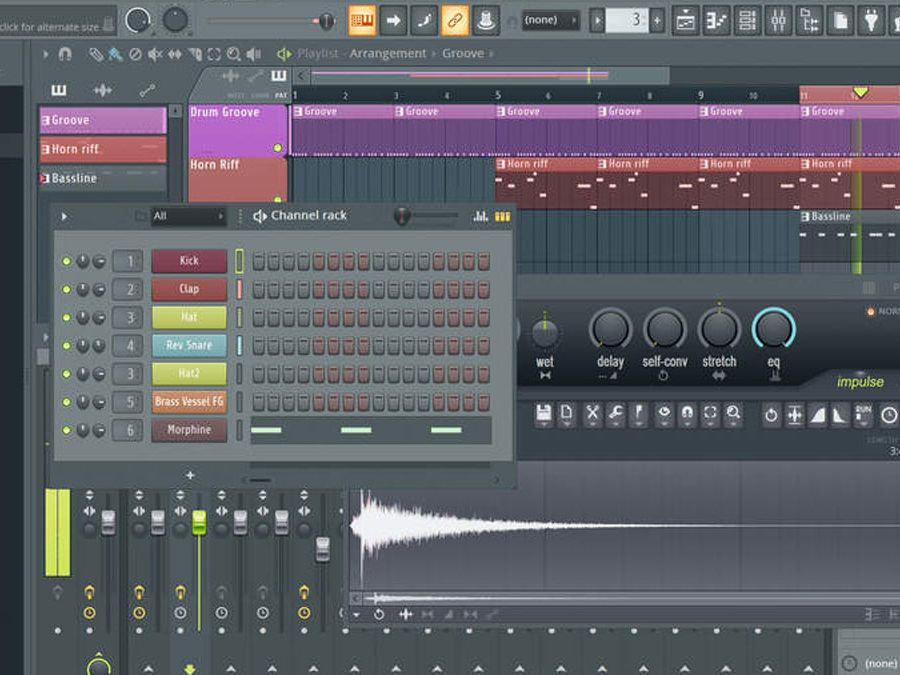Click the link chain icon in the top toolbar
The image size is (900, 675).
point(455,19)
